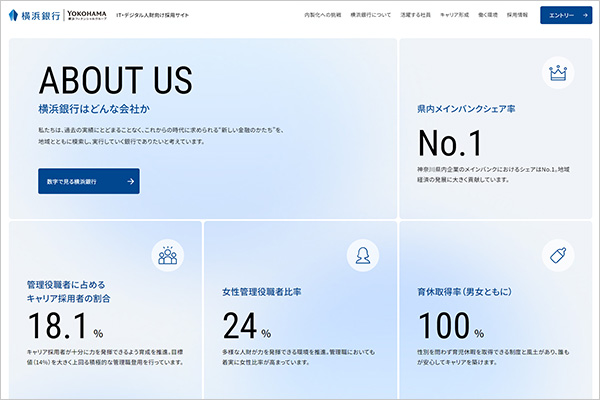Open the 内製化への挑戦 menu item

(323, 15)
